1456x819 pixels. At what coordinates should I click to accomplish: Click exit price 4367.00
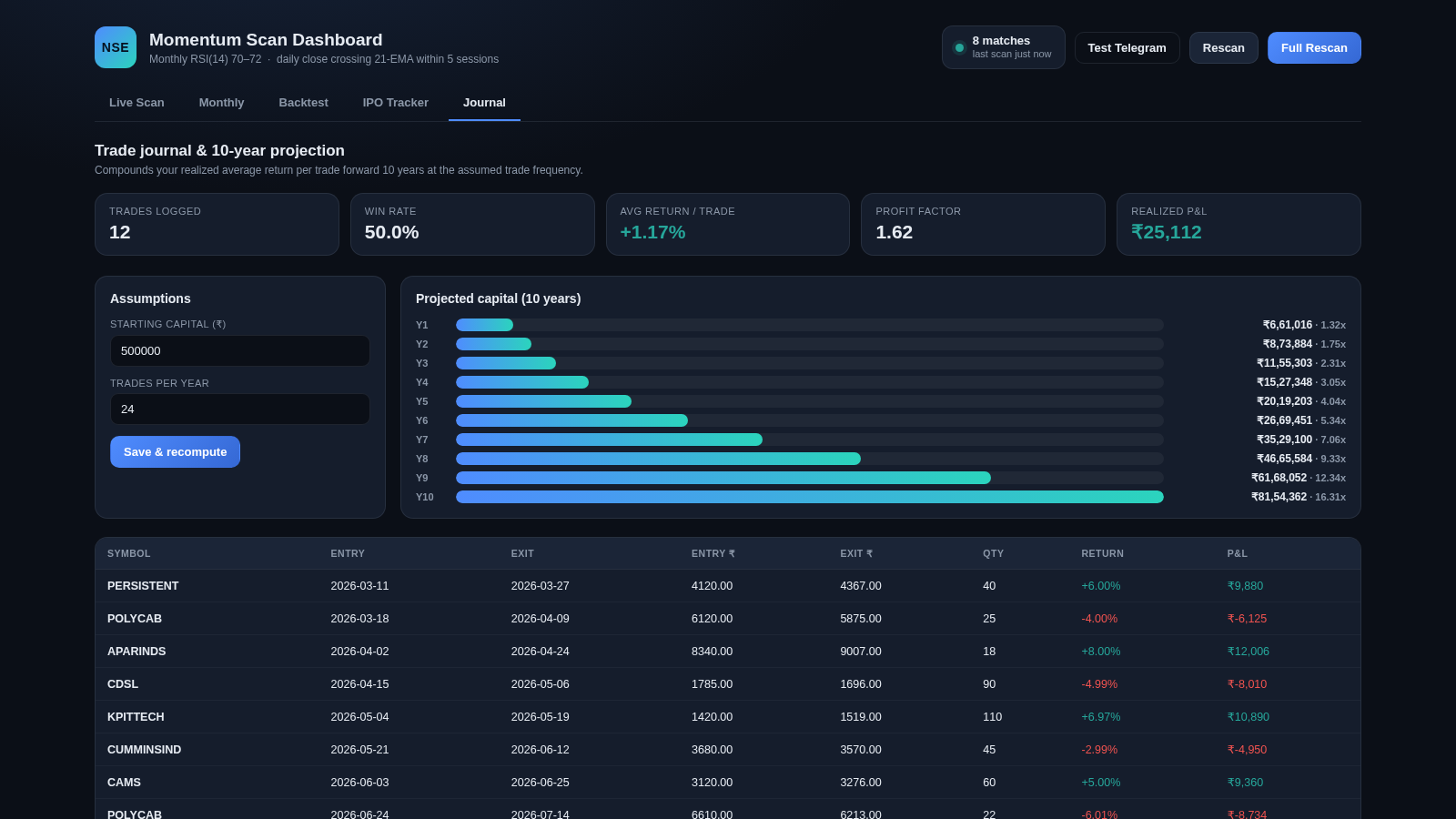click(x=861, y=586)
